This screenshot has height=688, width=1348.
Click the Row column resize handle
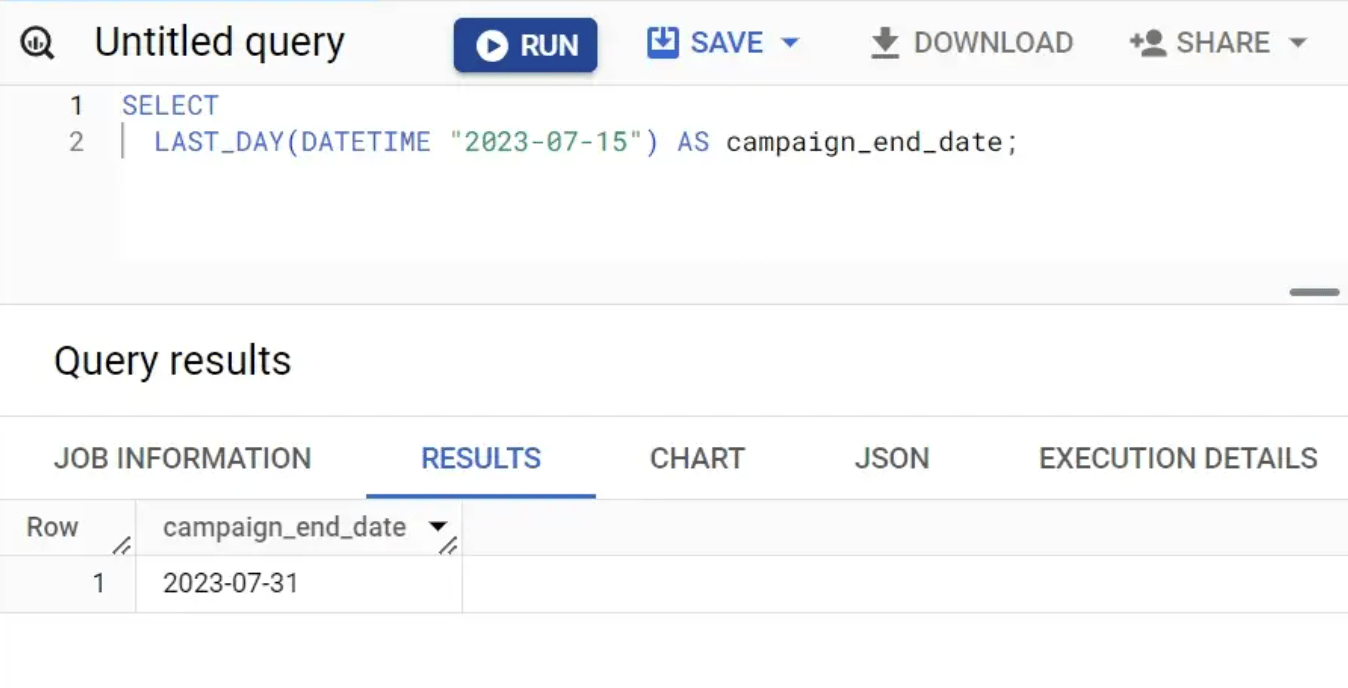122,545
